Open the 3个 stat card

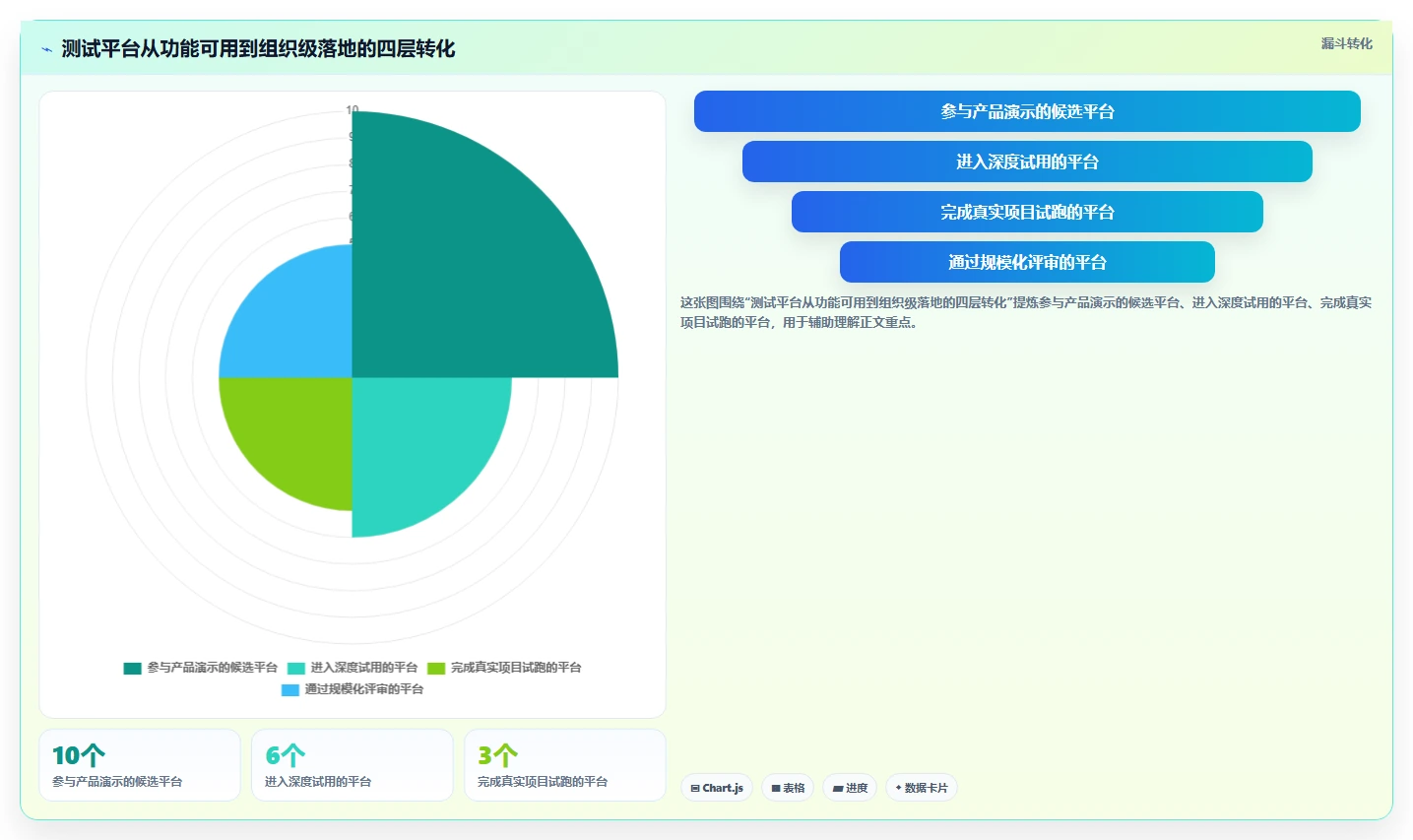[565, 765]
